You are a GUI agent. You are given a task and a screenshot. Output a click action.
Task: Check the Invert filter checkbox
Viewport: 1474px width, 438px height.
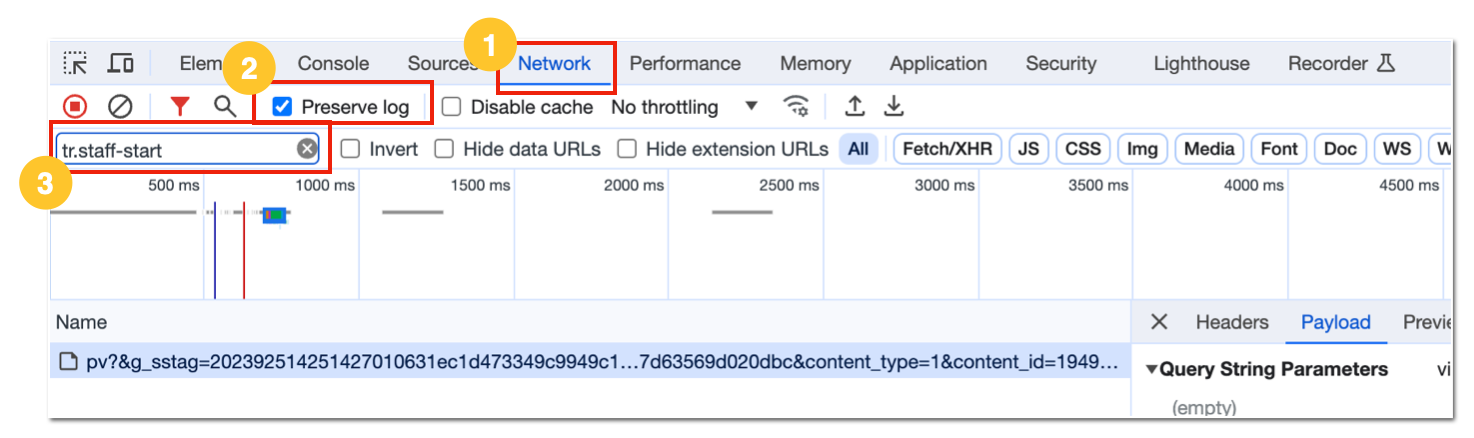click(x=350, y=149)
